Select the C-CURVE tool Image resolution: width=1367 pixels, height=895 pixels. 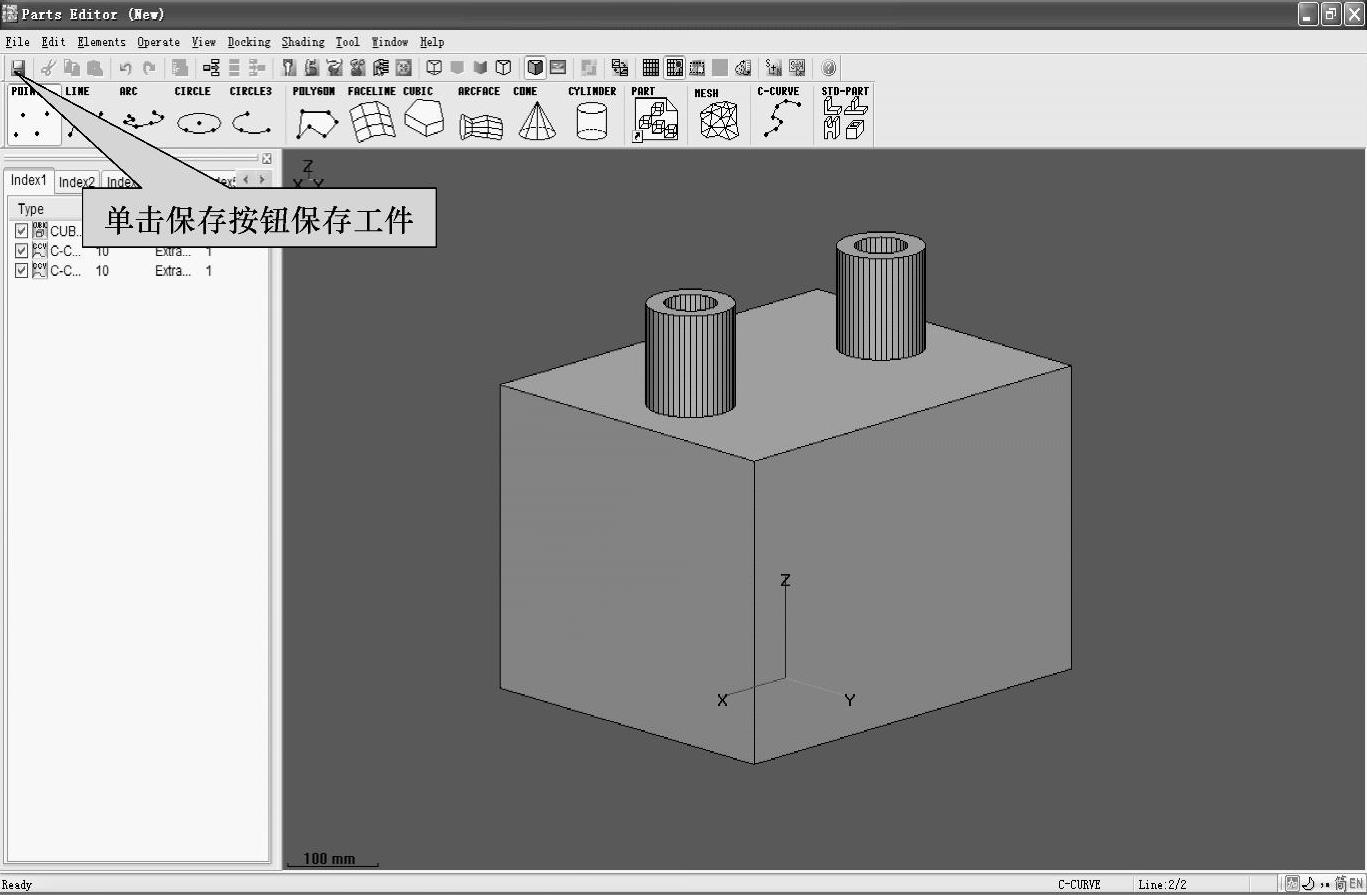pyautogui.click(x=778, y=116)
